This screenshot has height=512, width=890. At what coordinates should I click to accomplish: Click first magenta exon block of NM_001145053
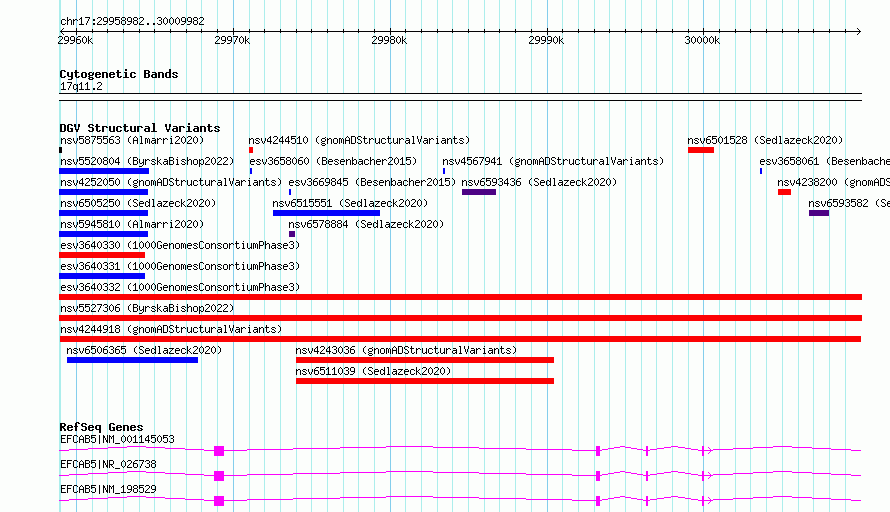coord(219,451)
